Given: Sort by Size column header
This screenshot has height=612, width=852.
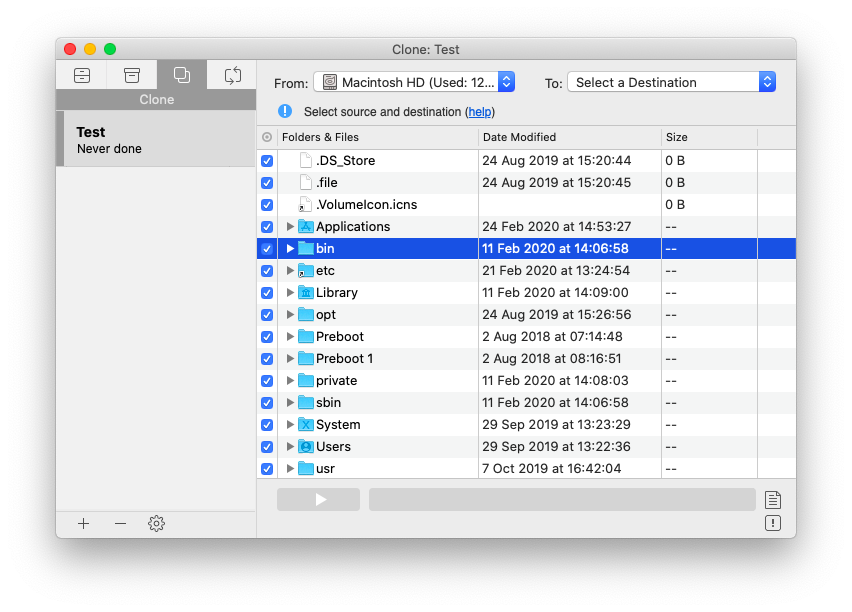Looking at the screenshot, I should pos(709,137).
